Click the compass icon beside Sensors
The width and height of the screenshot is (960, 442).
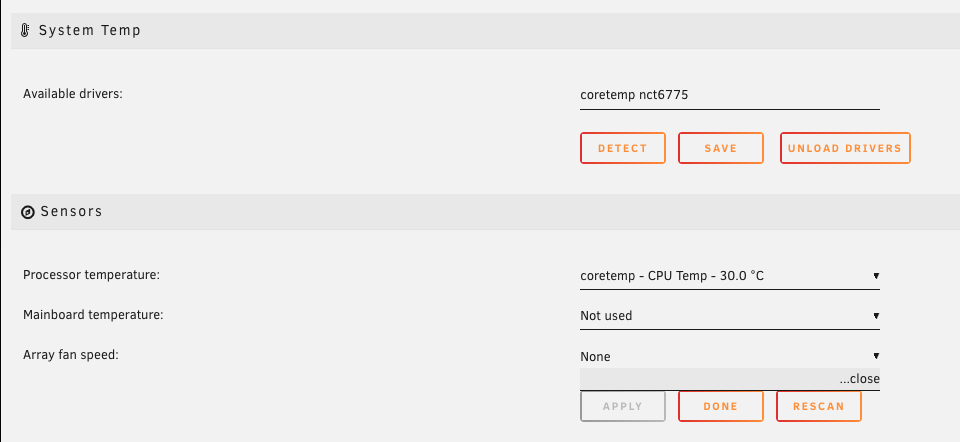[x=28, y=212]
